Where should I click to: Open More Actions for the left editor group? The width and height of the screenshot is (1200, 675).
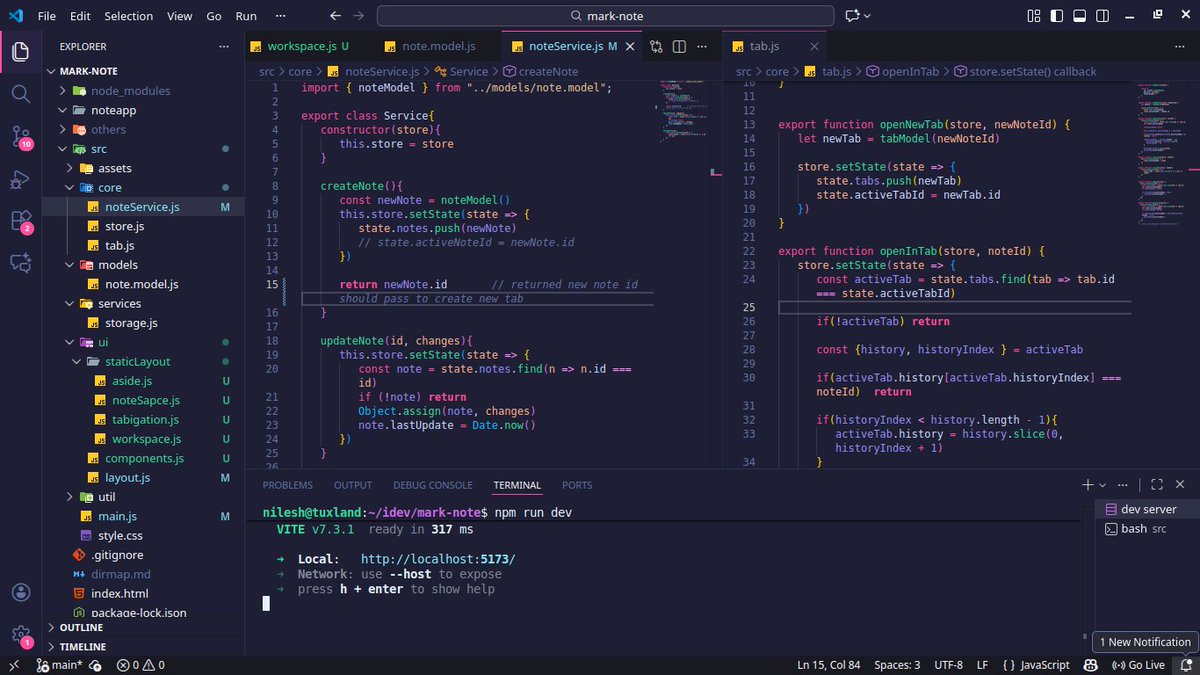(700, 47)
